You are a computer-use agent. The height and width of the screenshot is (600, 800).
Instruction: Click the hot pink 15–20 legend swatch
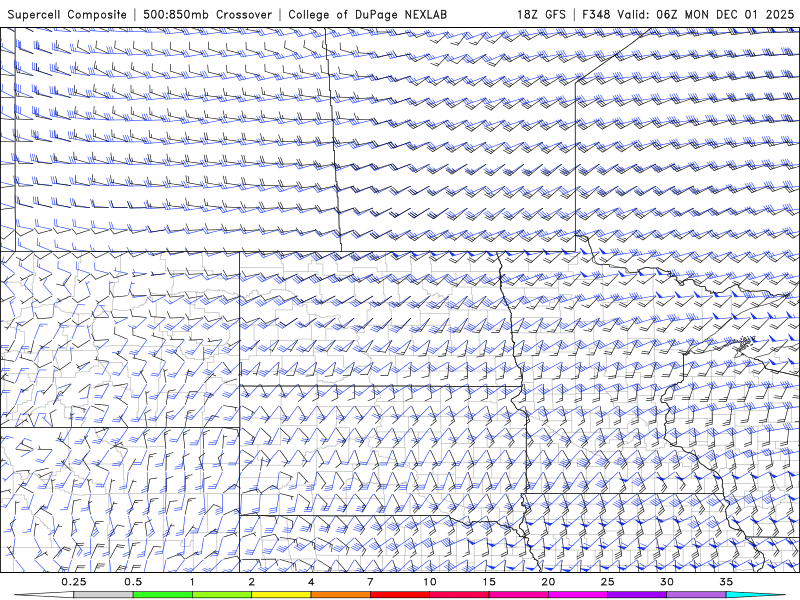[x=518, y=595]
